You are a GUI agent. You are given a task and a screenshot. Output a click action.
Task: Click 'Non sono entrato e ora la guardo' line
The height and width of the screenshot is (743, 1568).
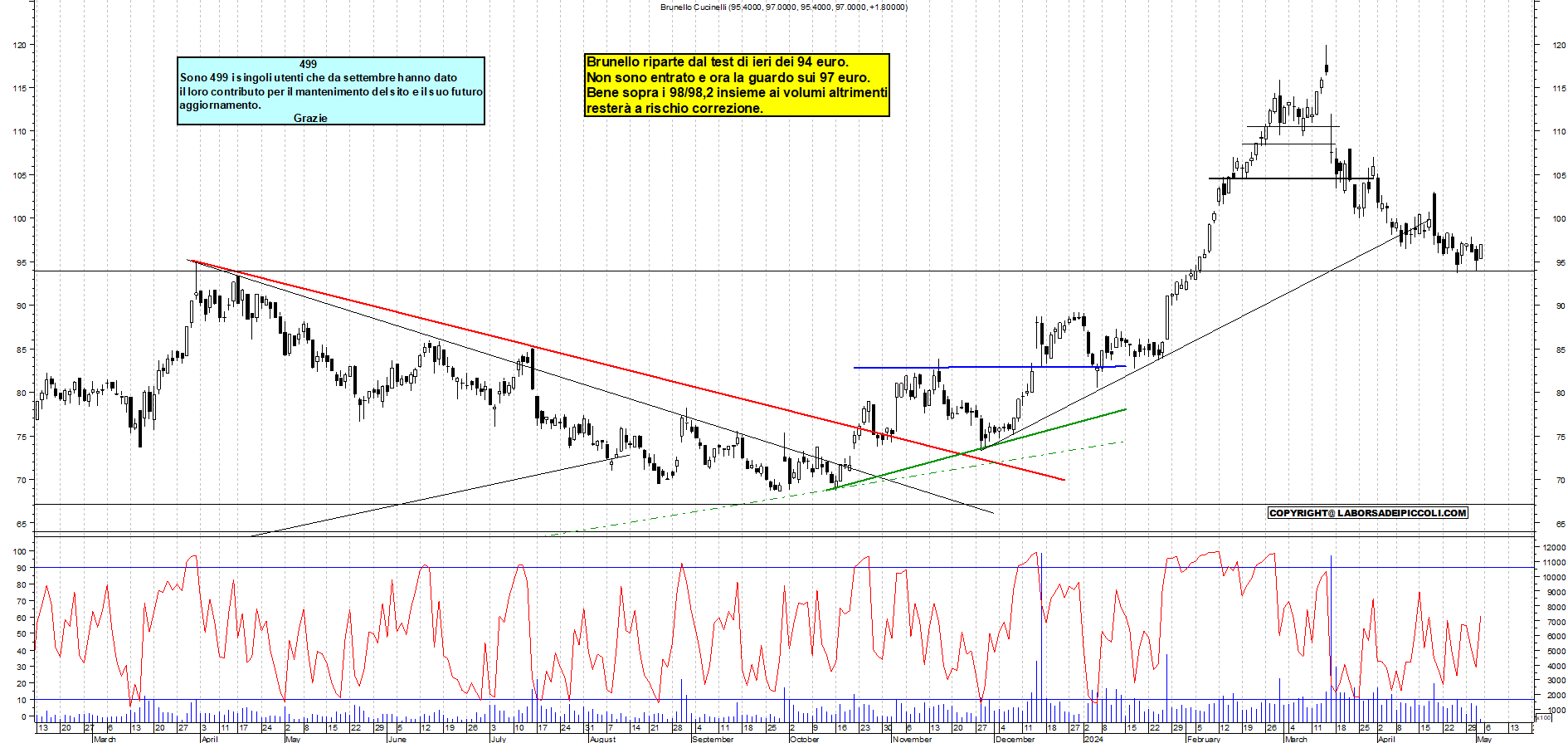pyautogui.click(x=728, y=77)
